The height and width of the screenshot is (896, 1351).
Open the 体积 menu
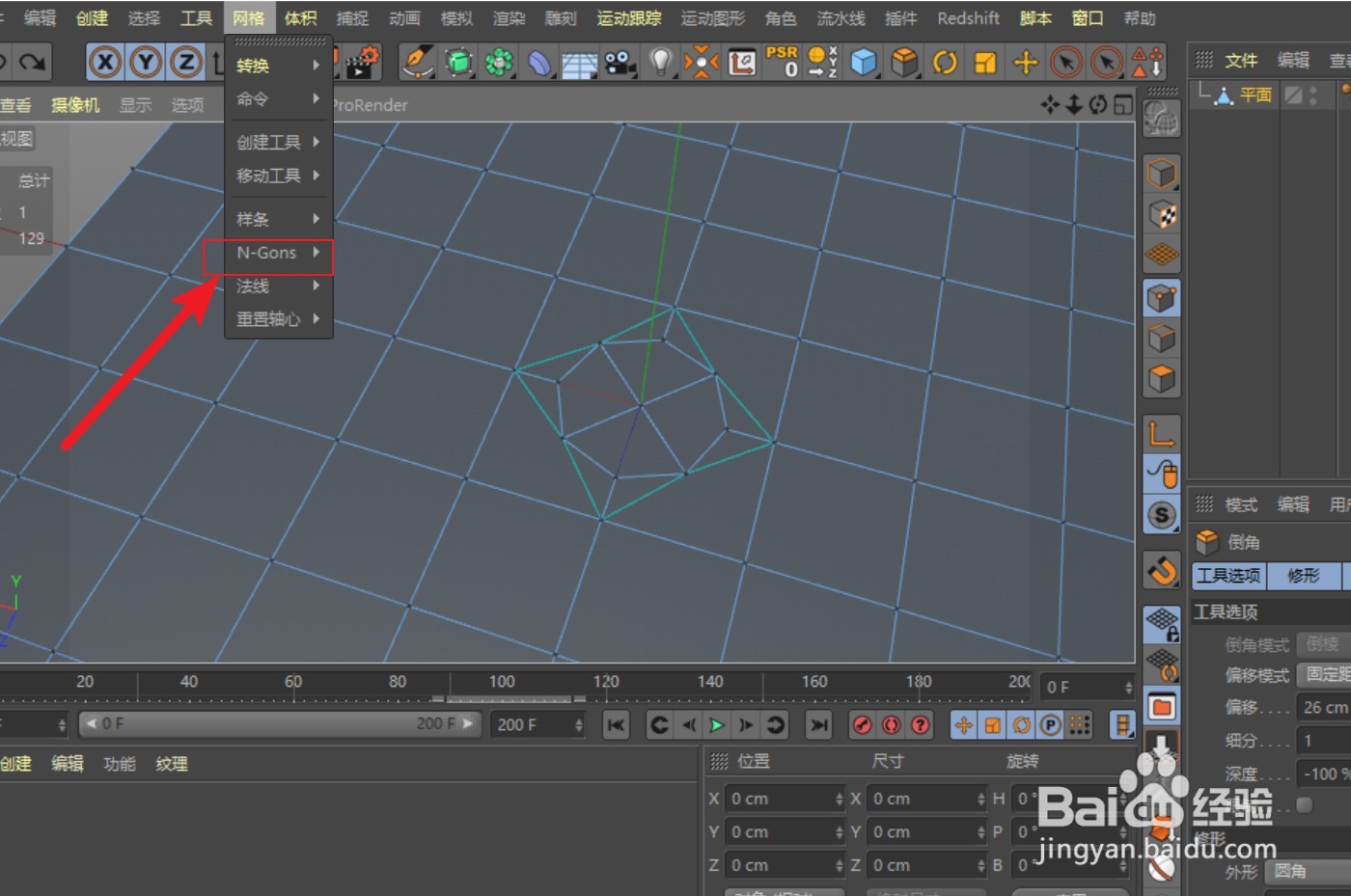click(300, 17)
